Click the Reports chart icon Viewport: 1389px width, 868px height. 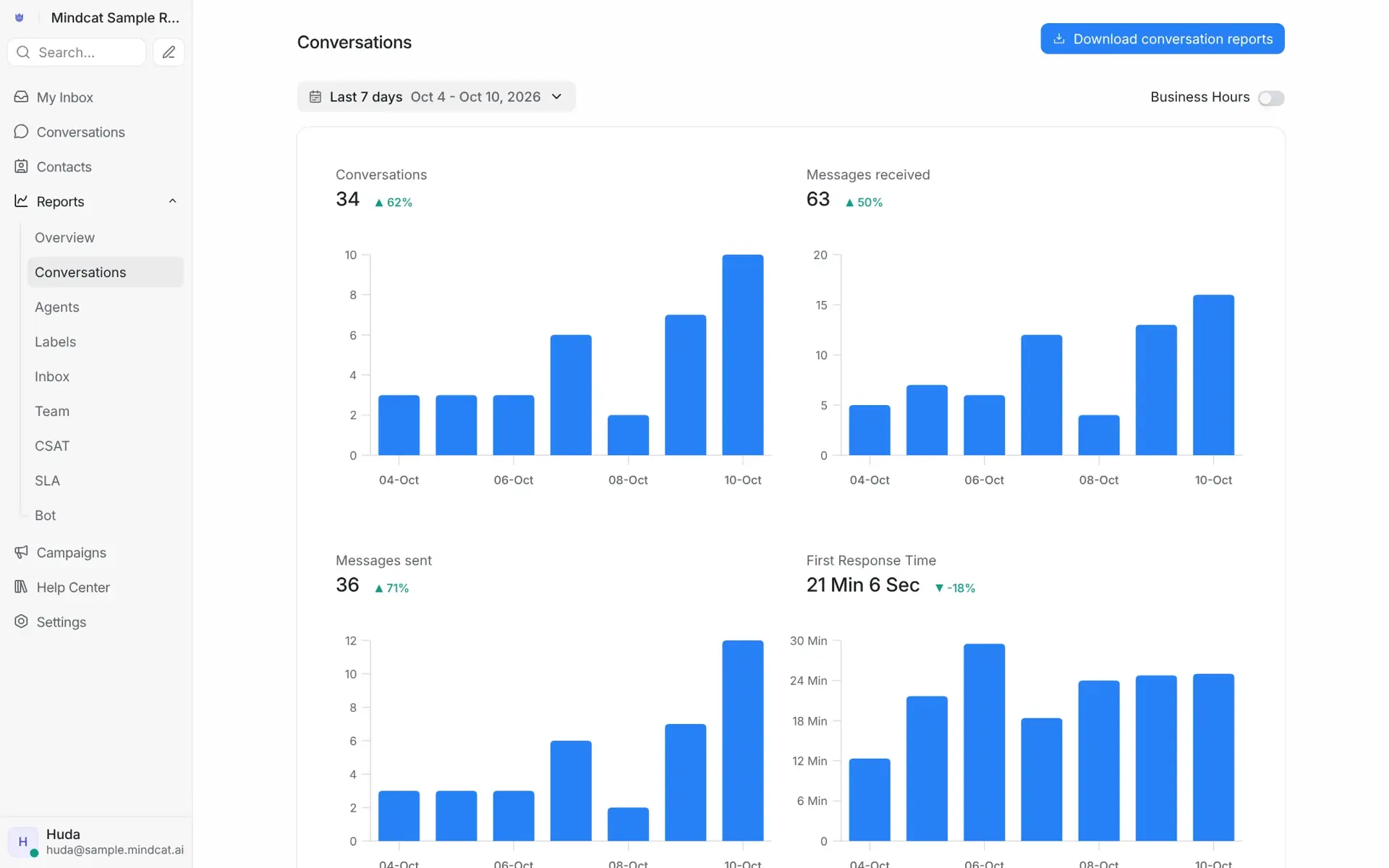pos(21,201)
